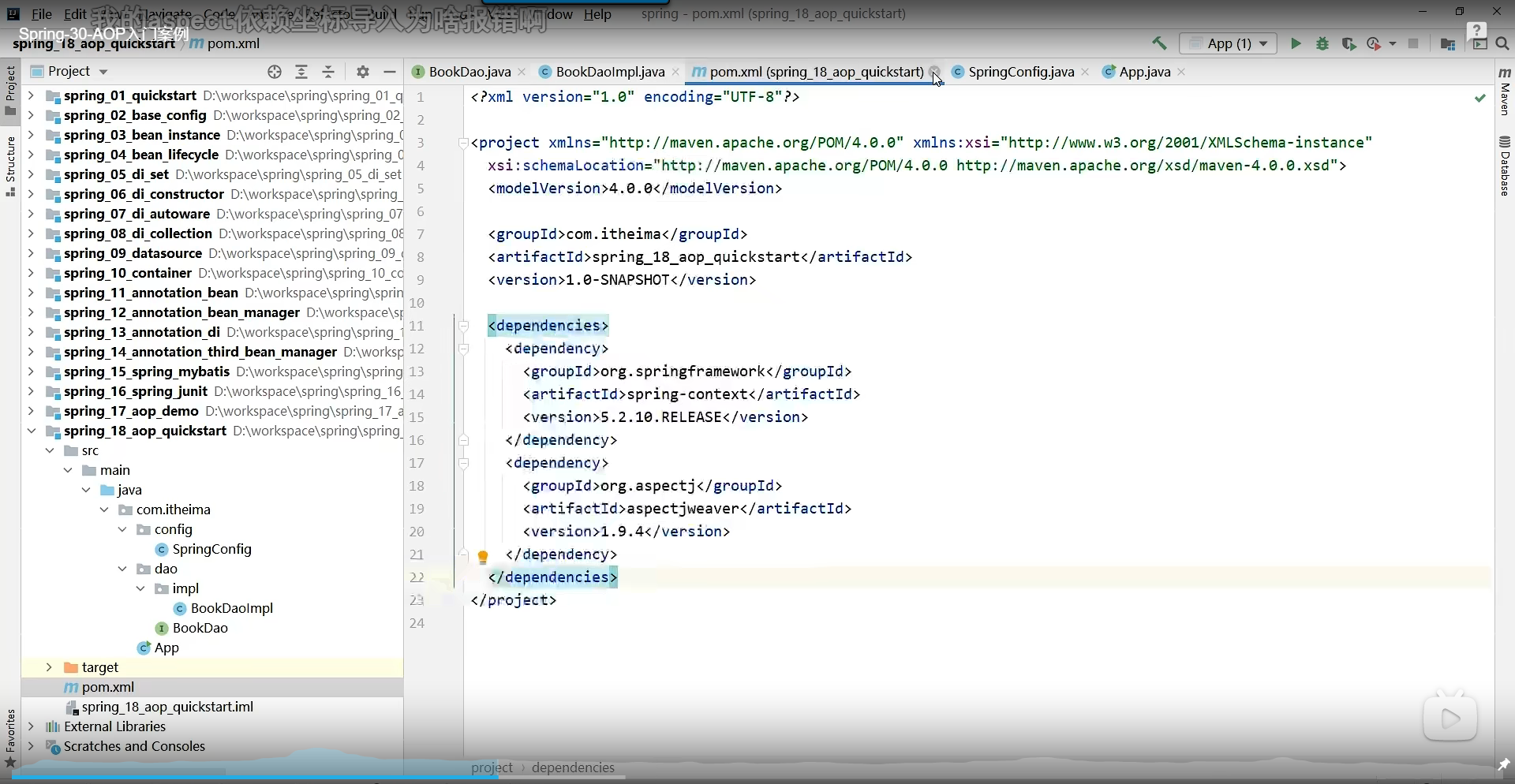Viewport: 1515px width, 784px height.
Task: Run App with green play button
Action: (x=1296, y=43)
